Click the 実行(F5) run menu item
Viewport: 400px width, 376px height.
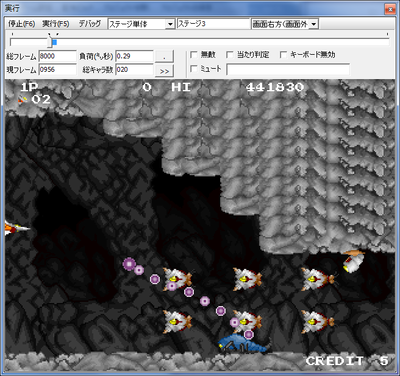56,24
